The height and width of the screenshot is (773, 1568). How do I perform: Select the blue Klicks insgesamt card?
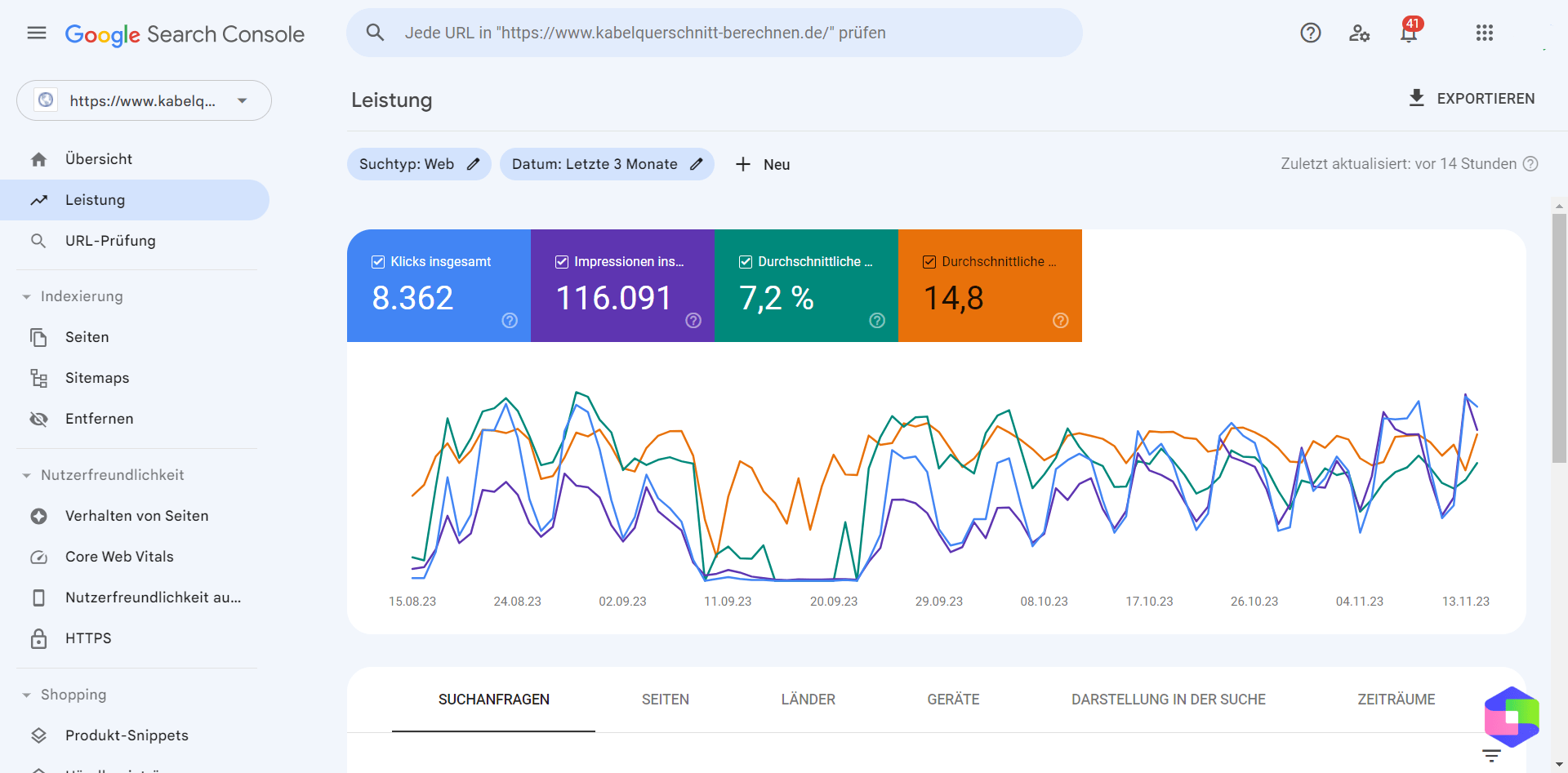439,286
